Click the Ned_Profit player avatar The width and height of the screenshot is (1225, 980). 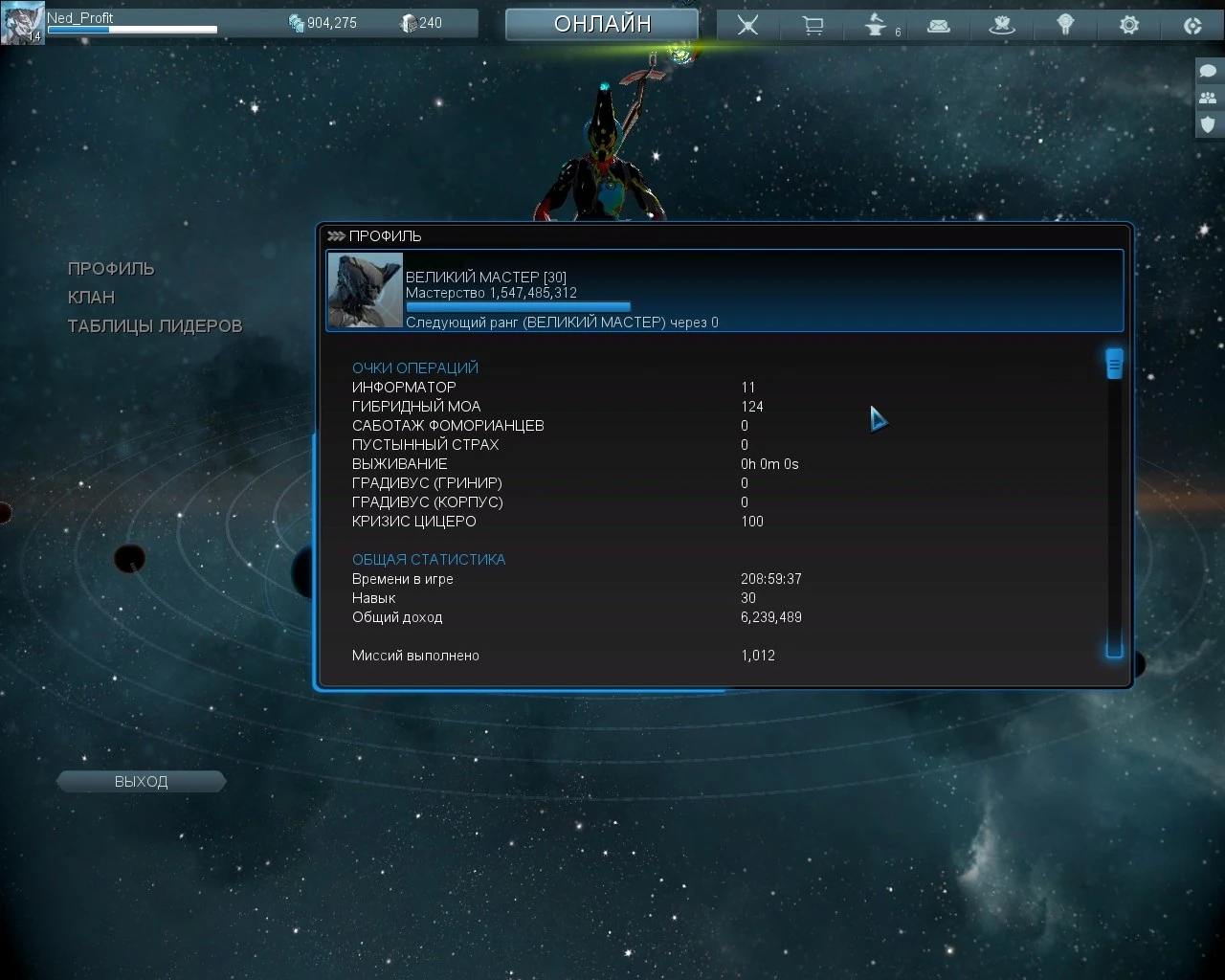tap(21, 23)
